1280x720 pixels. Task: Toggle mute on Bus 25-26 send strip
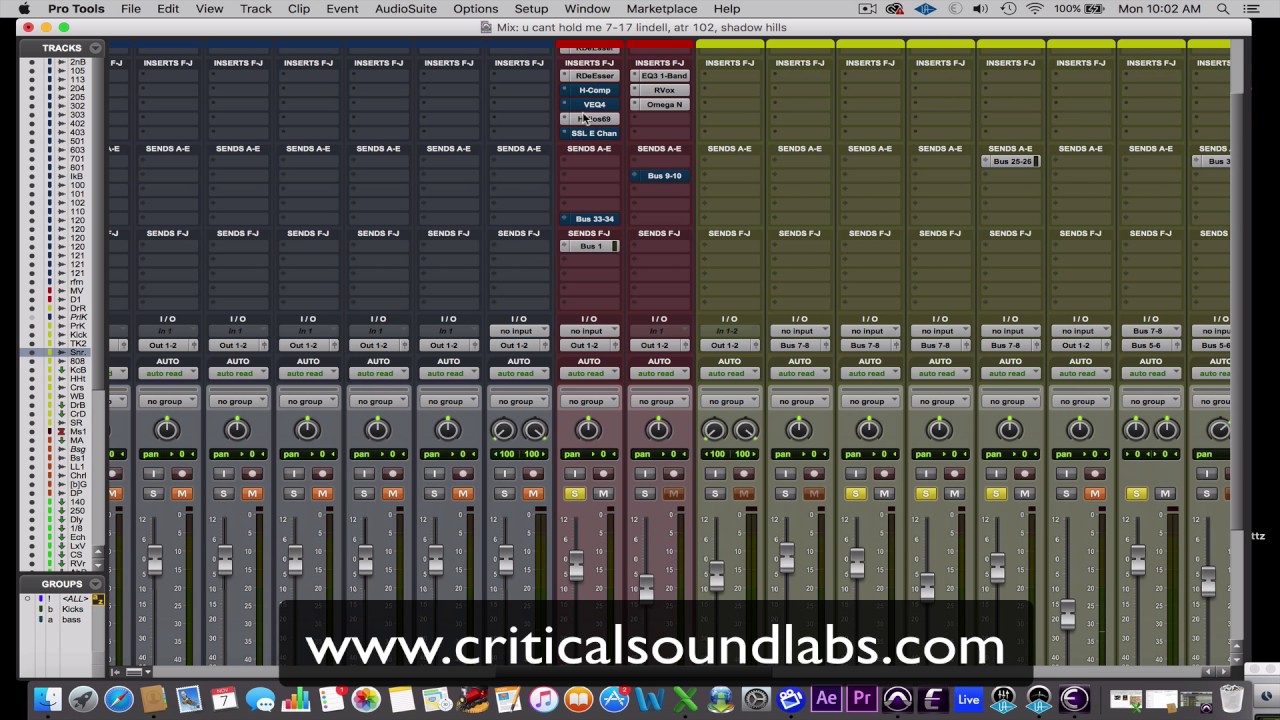(x=1024, y=493)
